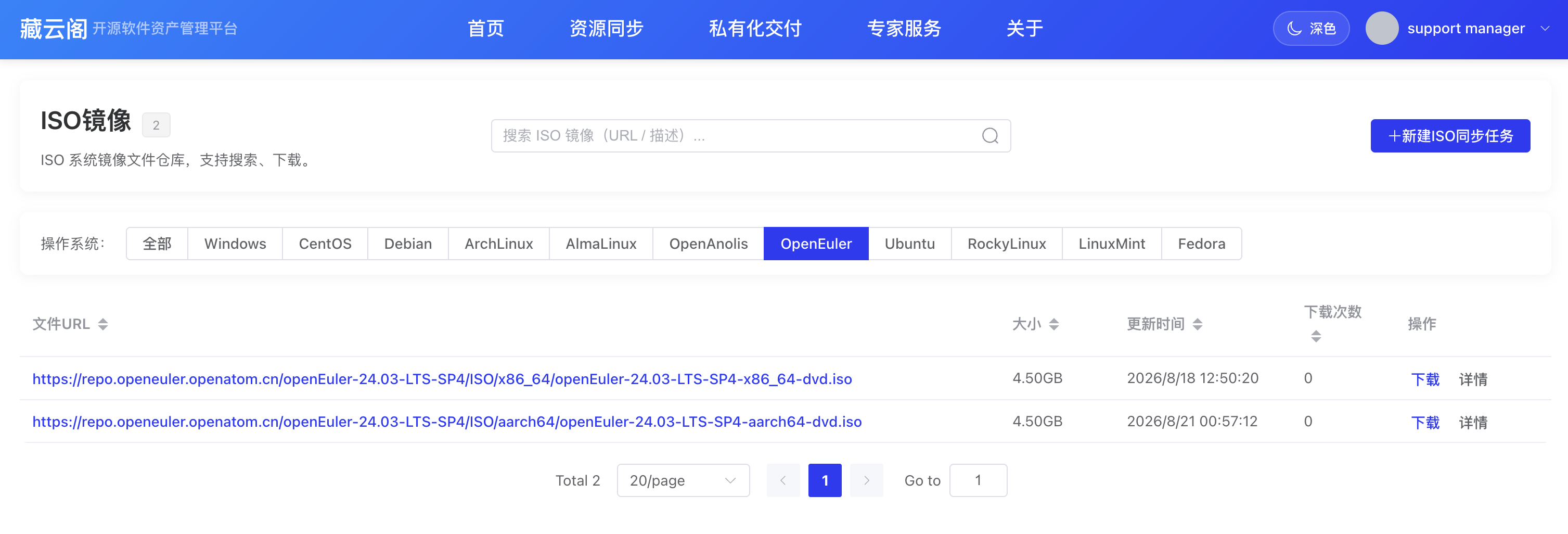Open the aarch64 dvd.iso URL link
This screenshot has width=1568, height=534.
(447, 422)
